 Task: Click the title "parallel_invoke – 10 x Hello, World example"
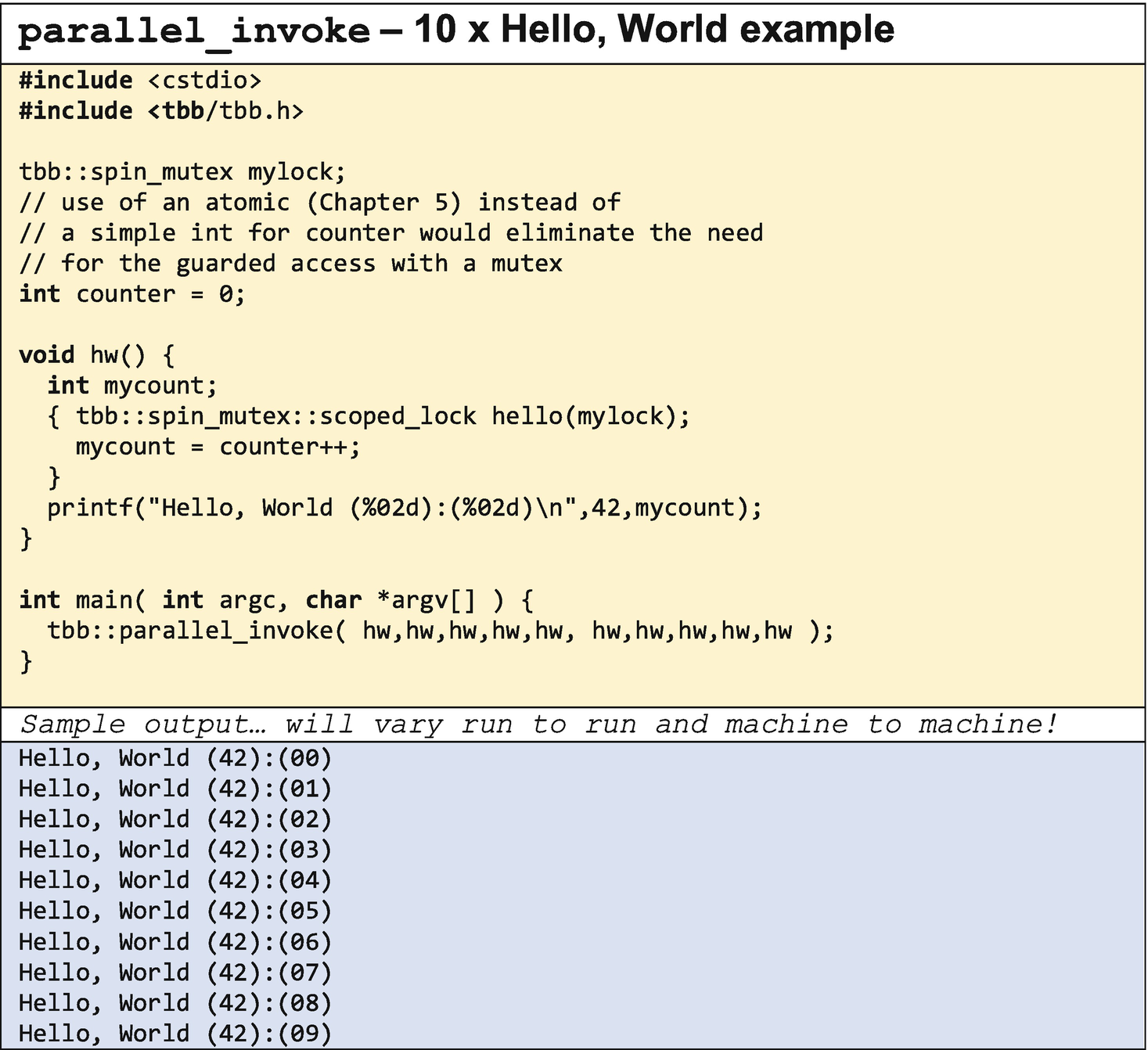tap(456, 31)
